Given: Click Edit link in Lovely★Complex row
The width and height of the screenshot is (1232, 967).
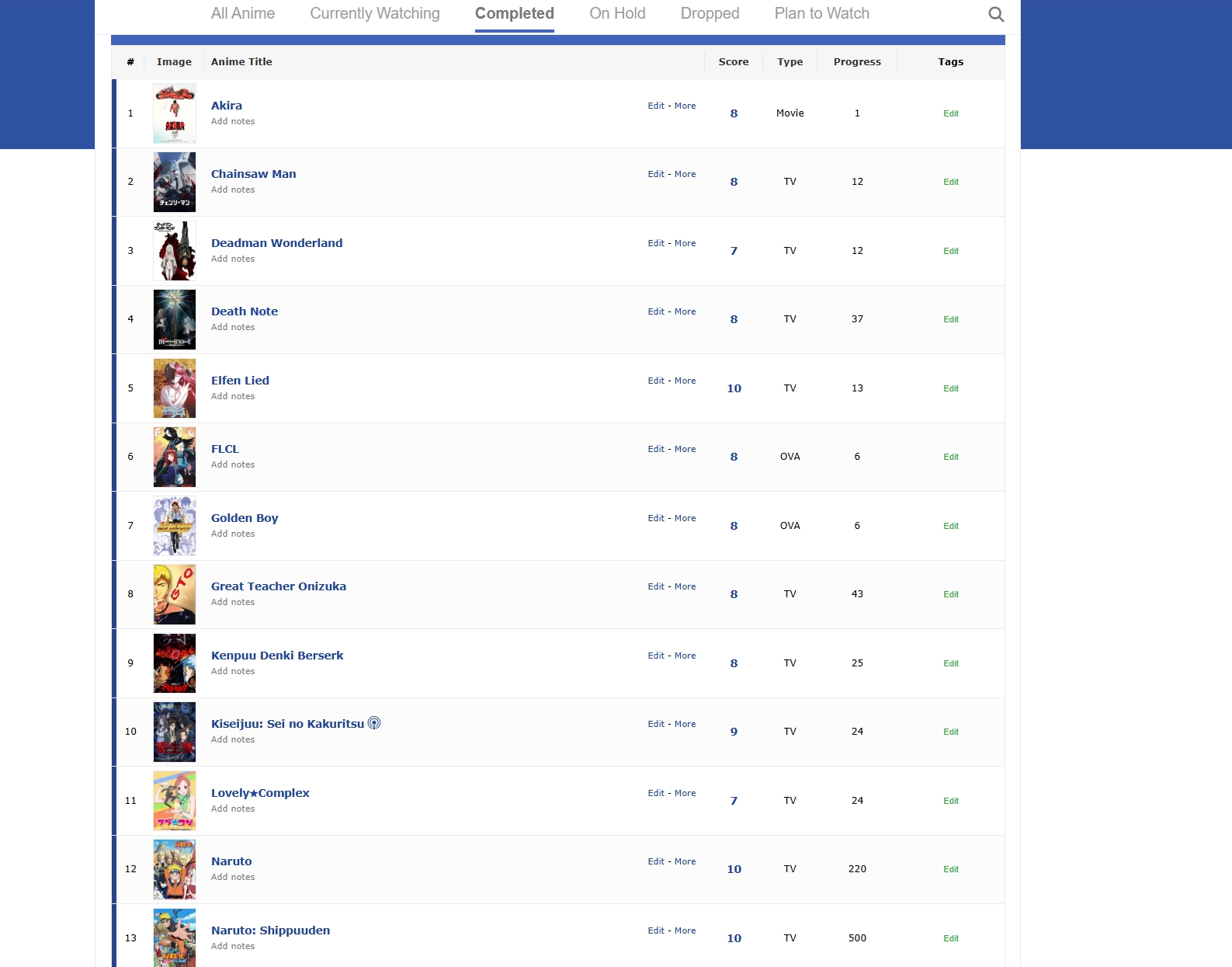Looking at the screenshot, I should 656,793.
